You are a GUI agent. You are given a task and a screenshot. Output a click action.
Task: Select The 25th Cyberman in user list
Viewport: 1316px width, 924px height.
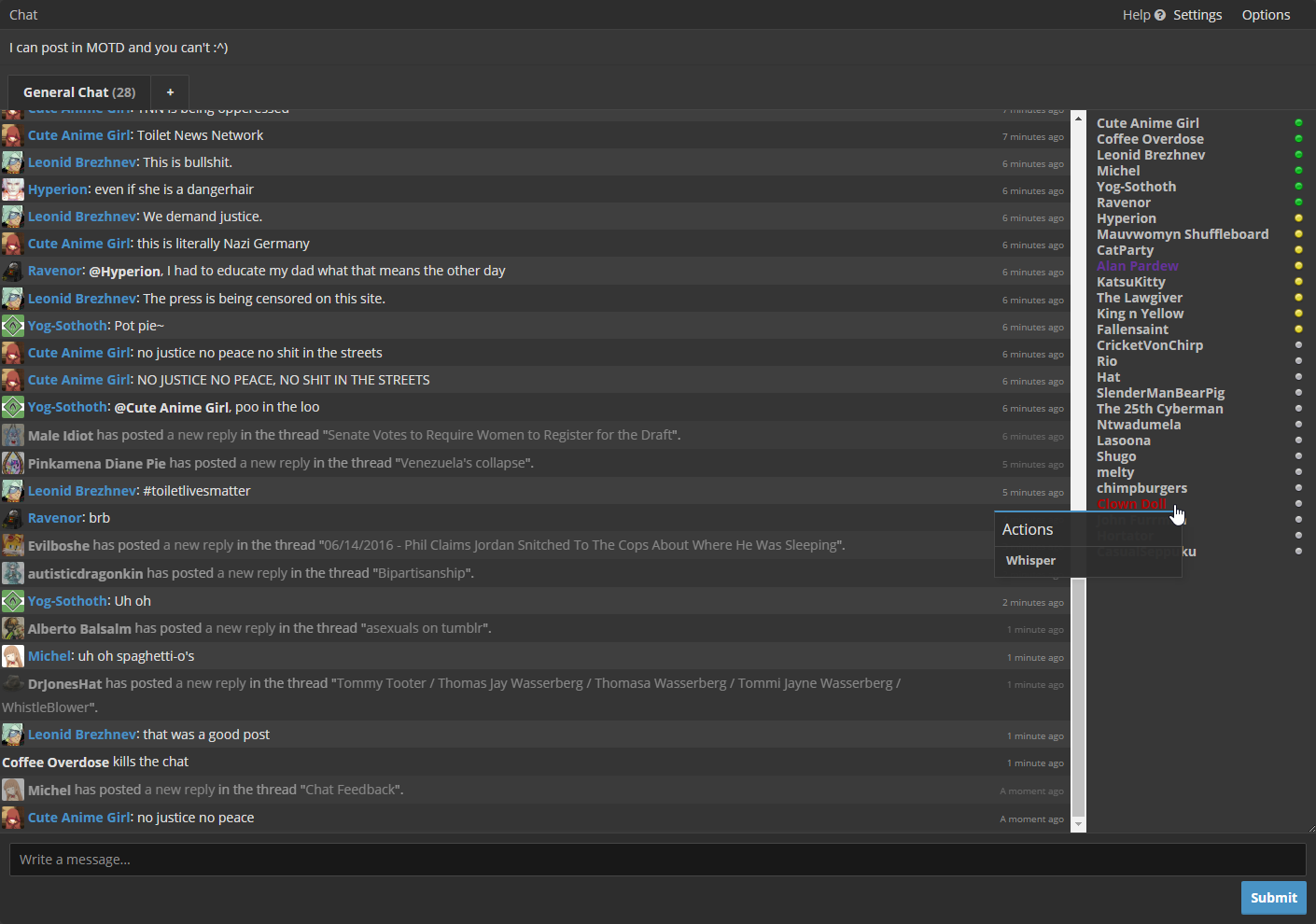[1160, 409]
